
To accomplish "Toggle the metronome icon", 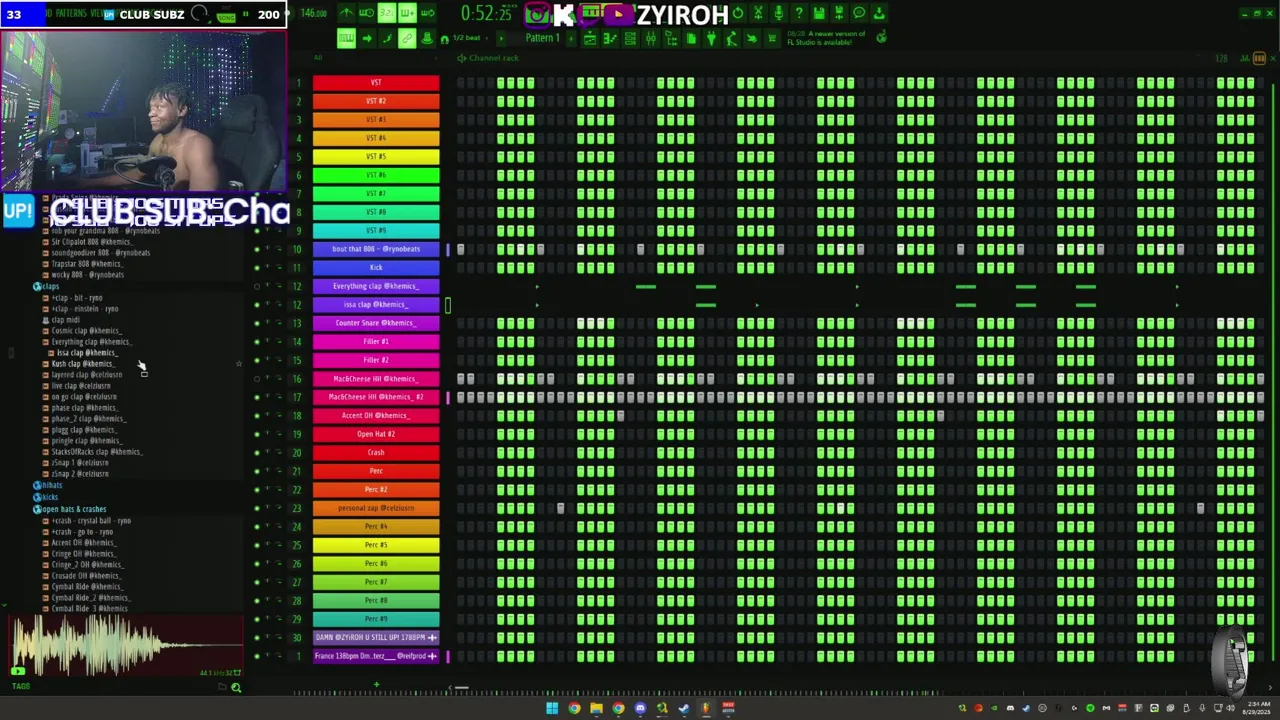I will 347,13.
